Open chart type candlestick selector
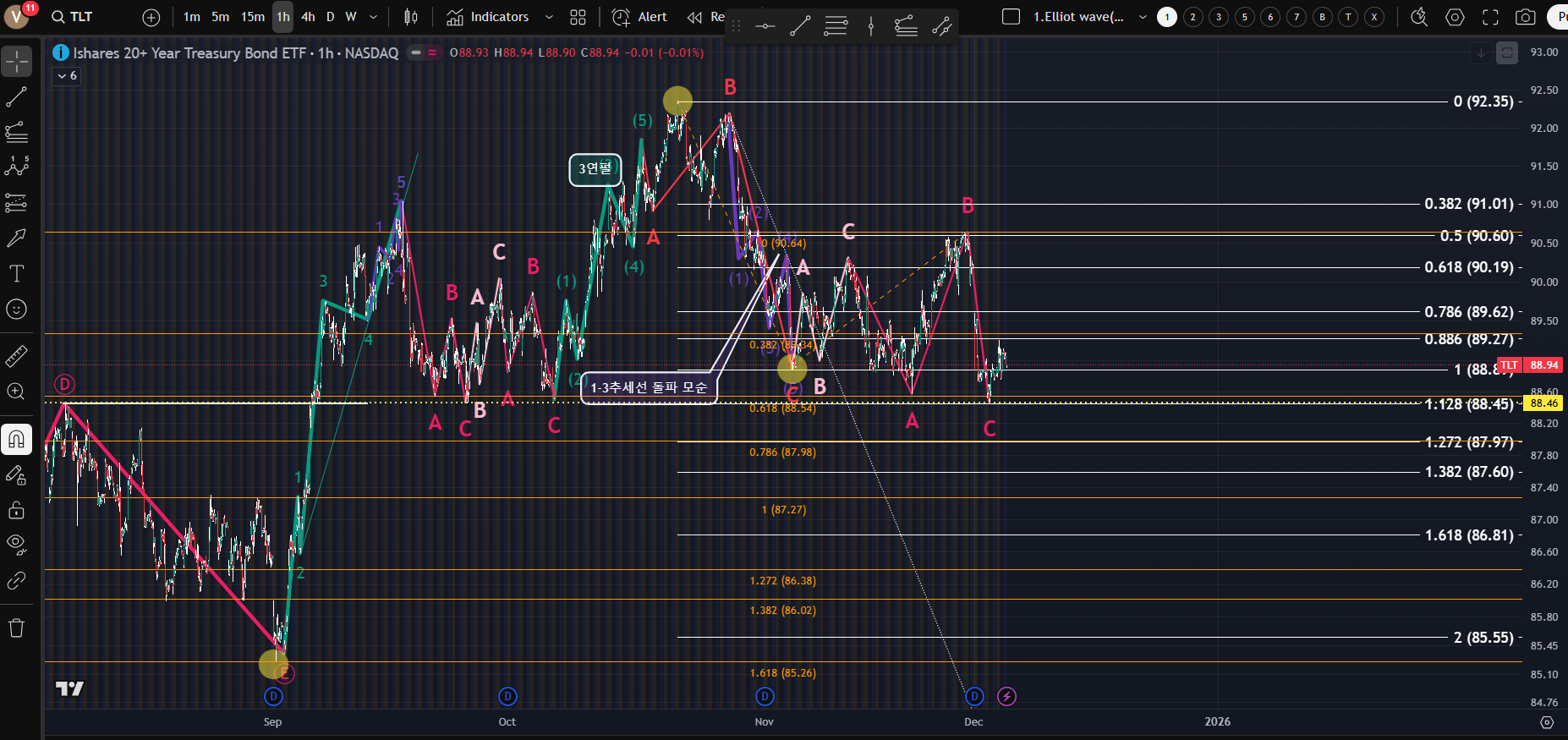Image resolution: width=1568 pixels, height=740 pixels. [411, 17]
